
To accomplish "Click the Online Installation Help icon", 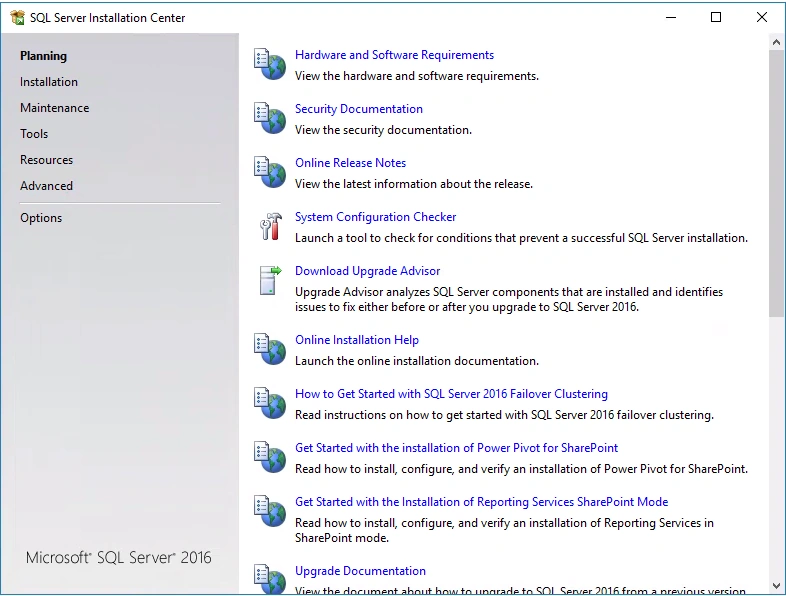I will [x=270, y=349].
